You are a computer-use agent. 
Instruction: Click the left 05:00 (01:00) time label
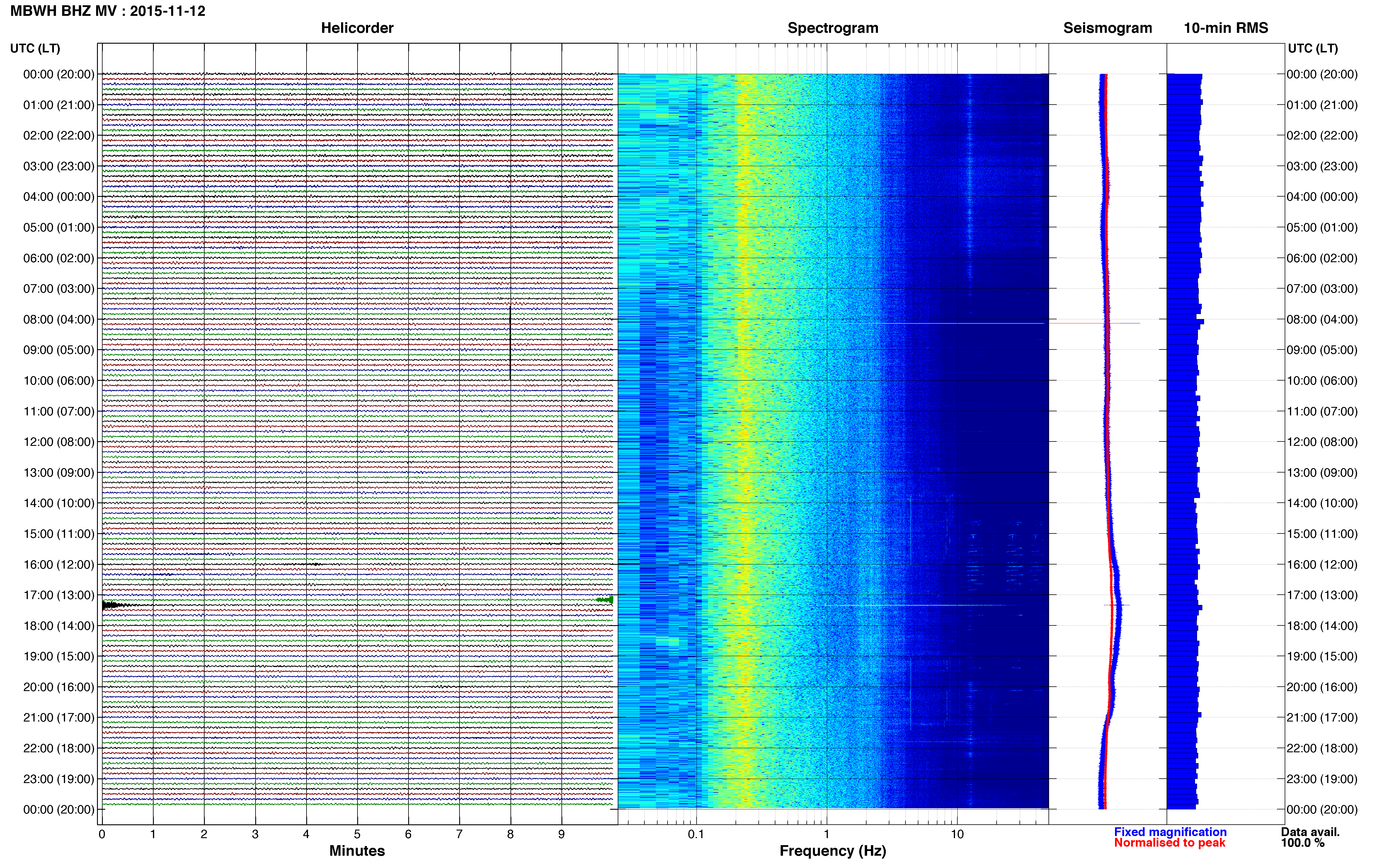(x=59, y=227)
